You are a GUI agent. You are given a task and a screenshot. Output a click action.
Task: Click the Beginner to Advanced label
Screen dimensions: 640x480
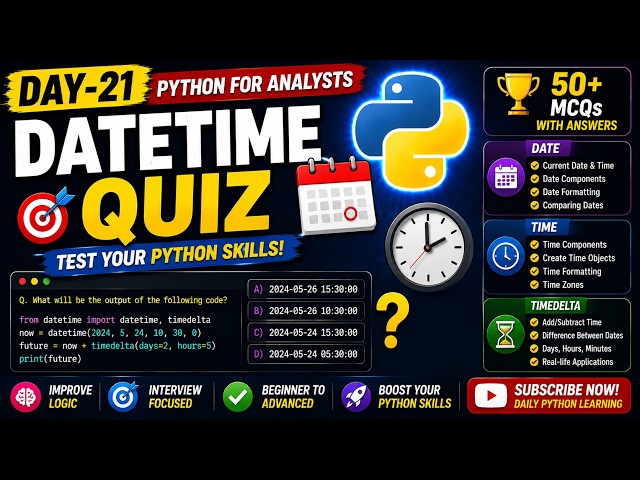pyautogui.click(x=293, y=397)
